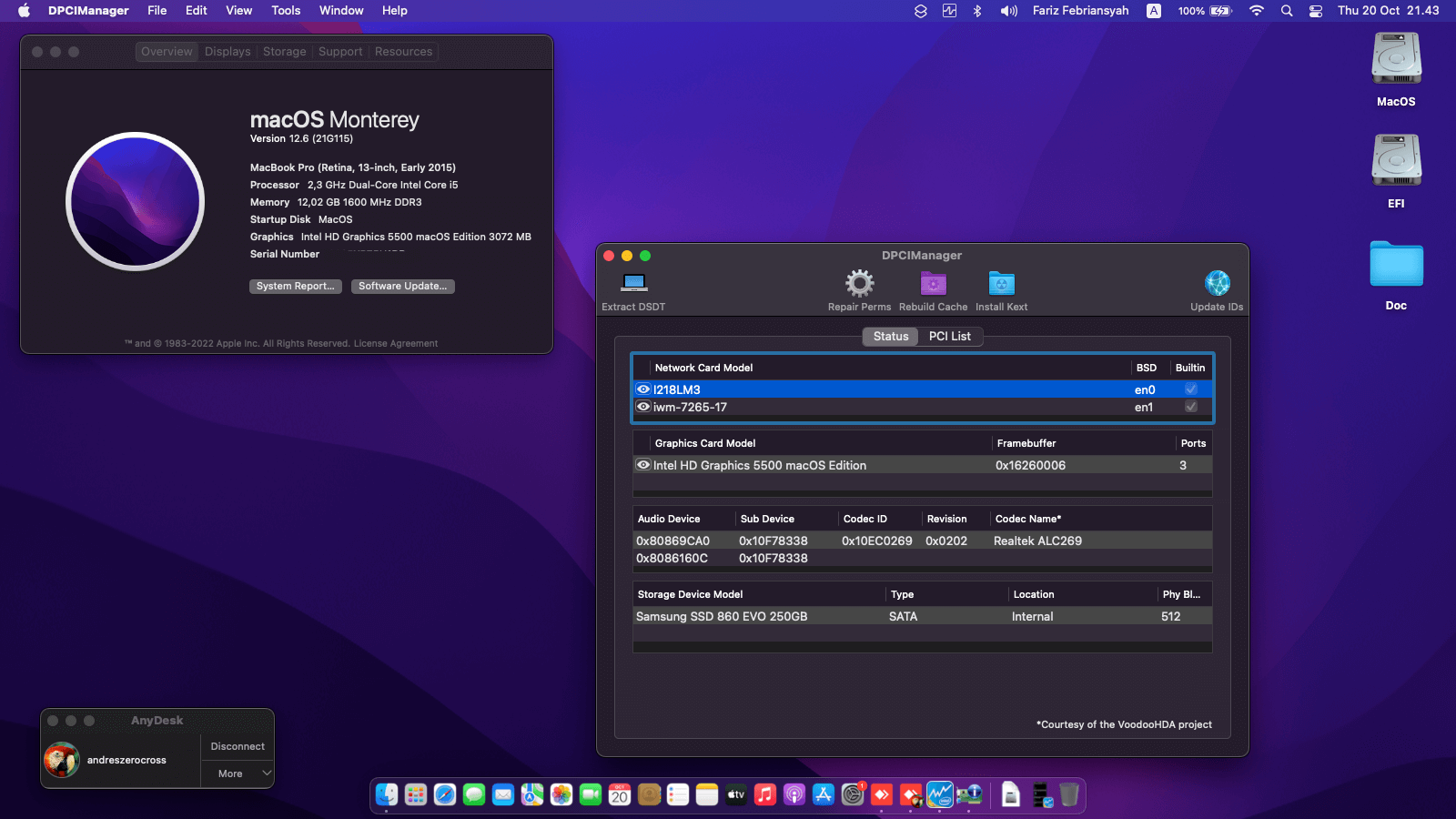Image resolution: width=1456 pixels, height=819 pixels.
Task: Toggle the Builtin checkbox for iwm-7265-17
Action: coord(1190,407)
